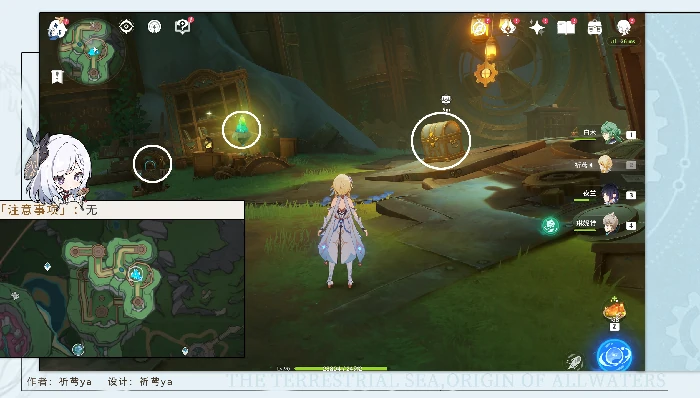Activate the Elemental Sight eye icon
Image resolution: width=700 pixels, height=398 pixels.
click(x=127, y=27)
